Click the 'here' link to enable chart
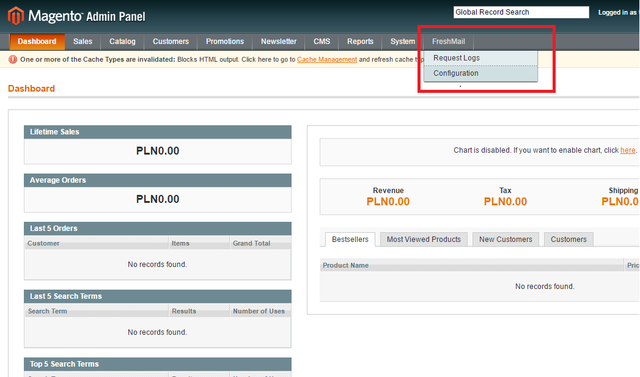This screenshot has width=640, height=377. 628,150
